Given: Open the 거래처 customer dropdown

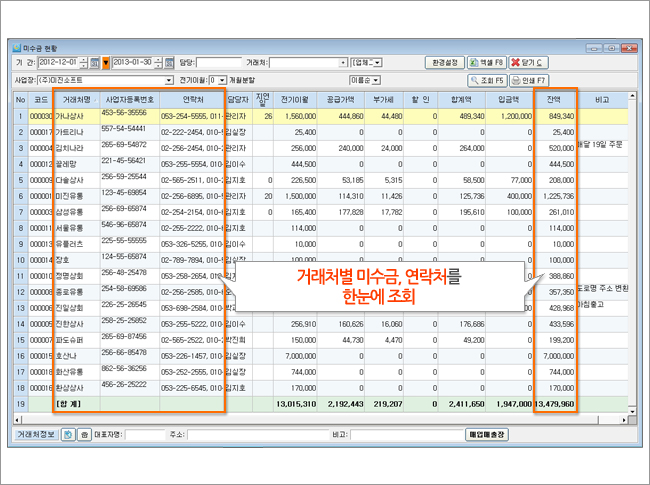Looking at the screenshot, I should (344, 62).
